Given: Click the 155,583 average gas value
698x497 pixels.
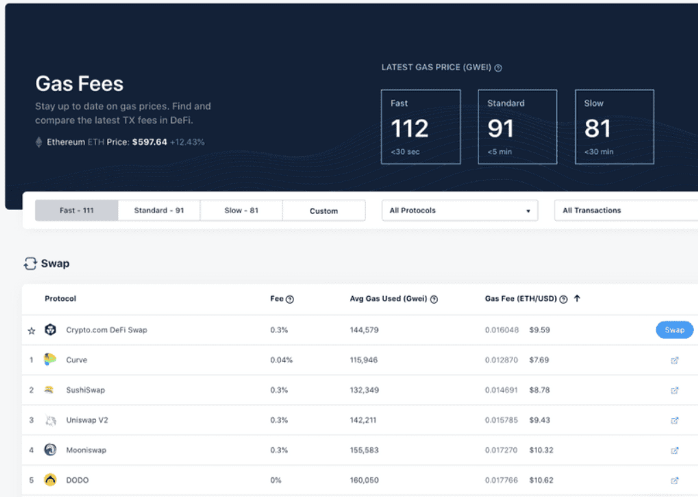Looking at the screenshot, I should (x=364, y=450).
